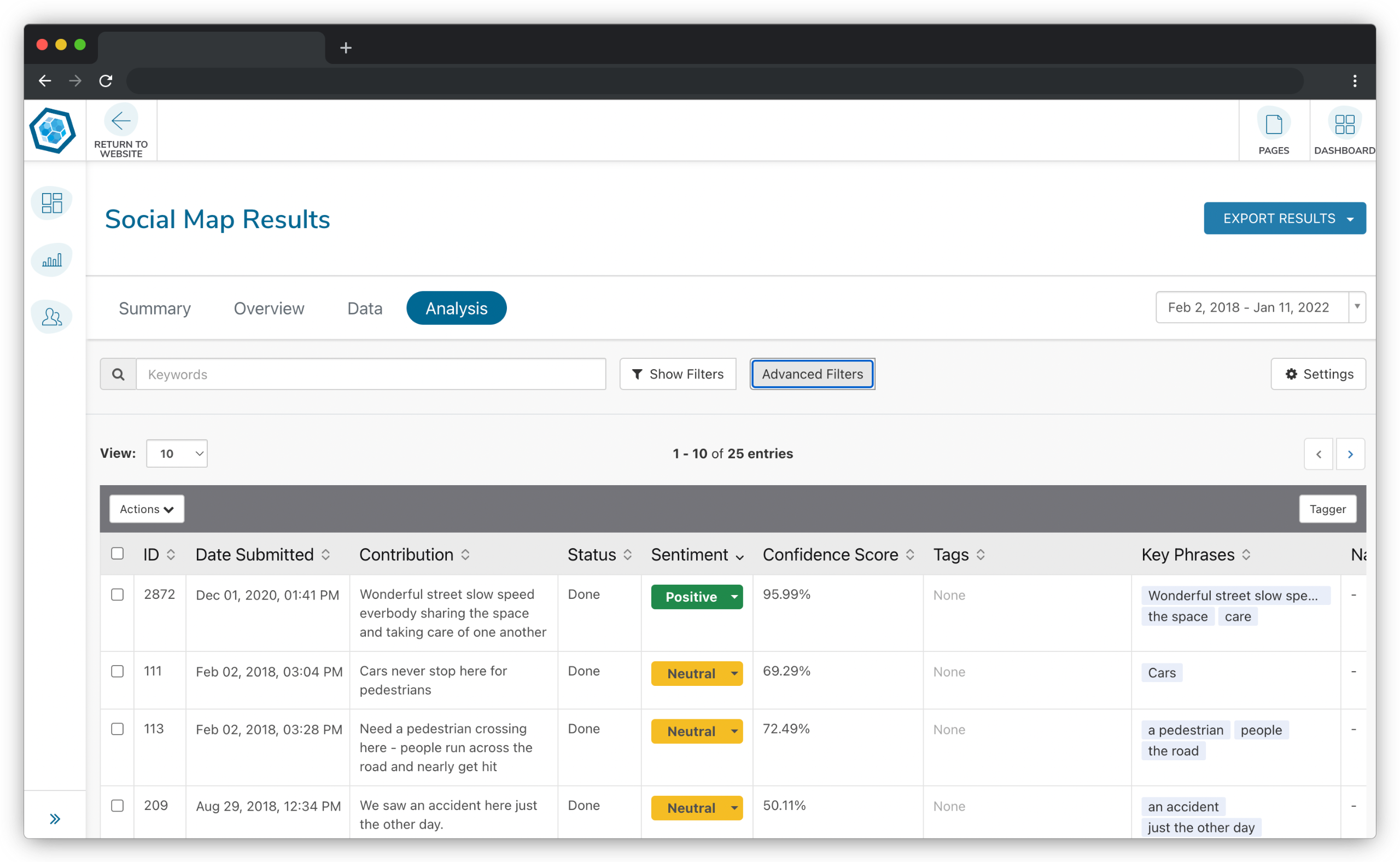Expand the Export Results dropdown
The image size is (1400, 862).
coord(1350,219)
